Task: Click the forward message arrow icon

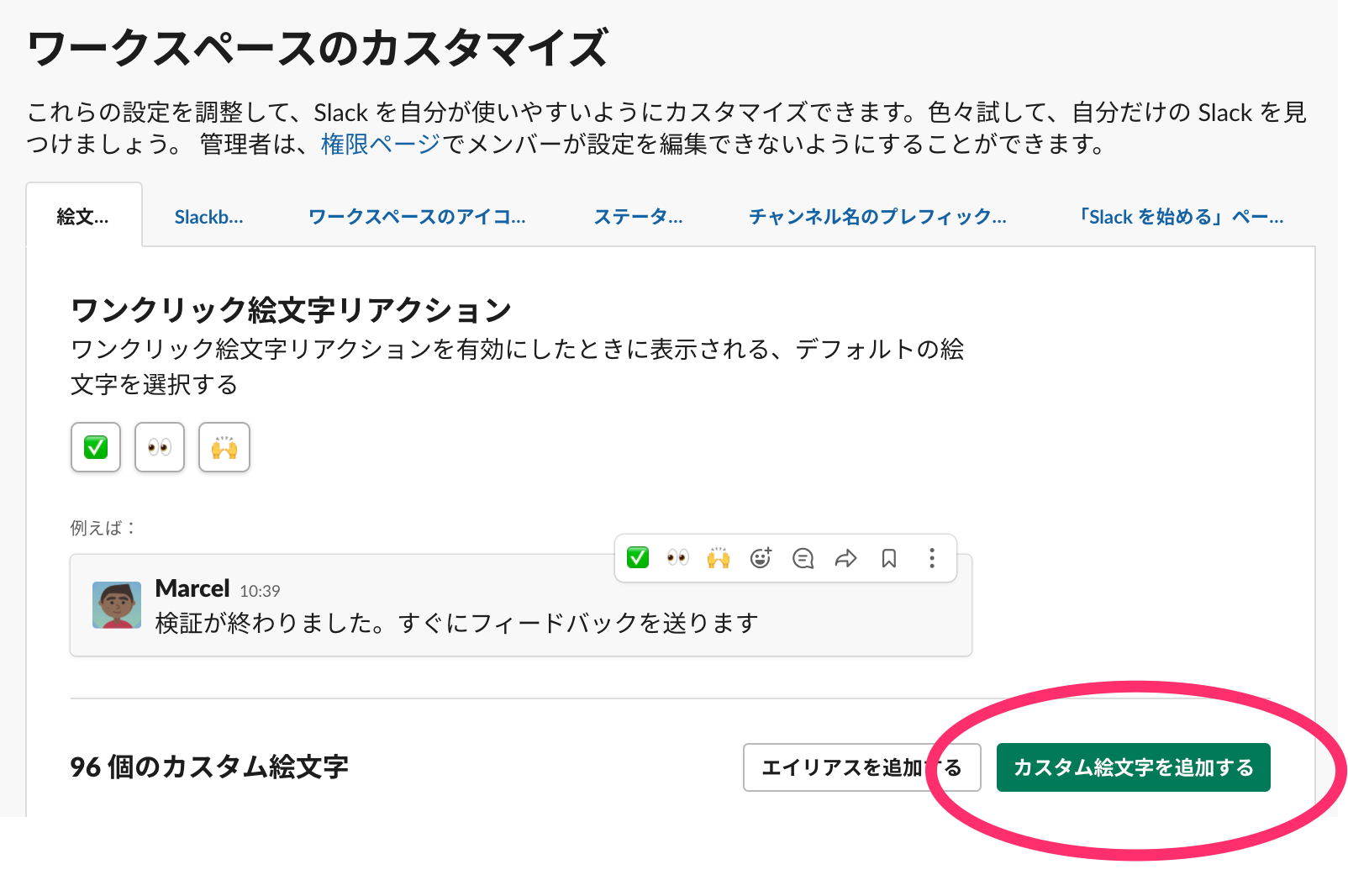Action: [845, 557]
